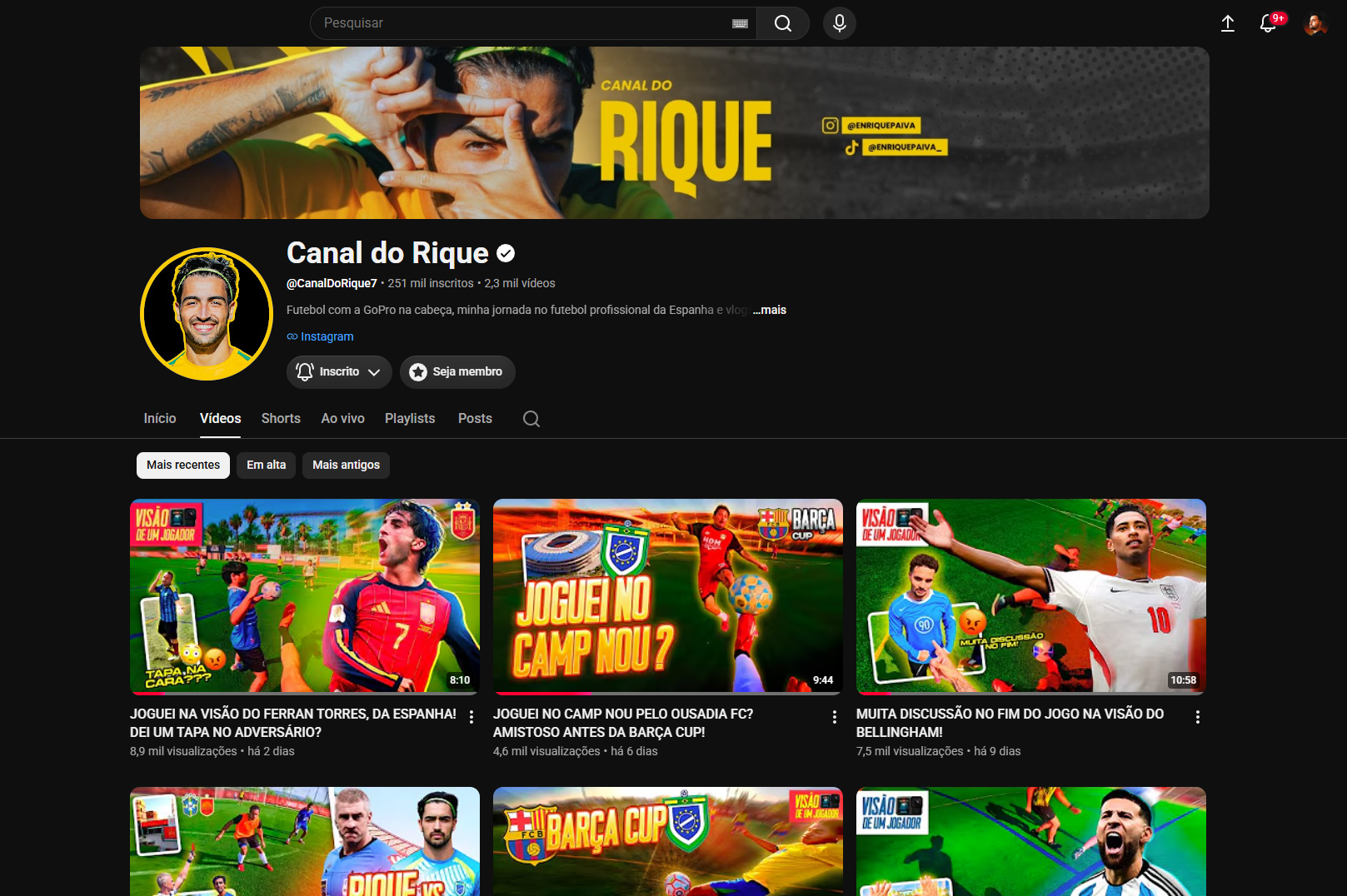Switch to the Início tab
Viewport: 1347px width, 896px height.
tap(160, 419)
